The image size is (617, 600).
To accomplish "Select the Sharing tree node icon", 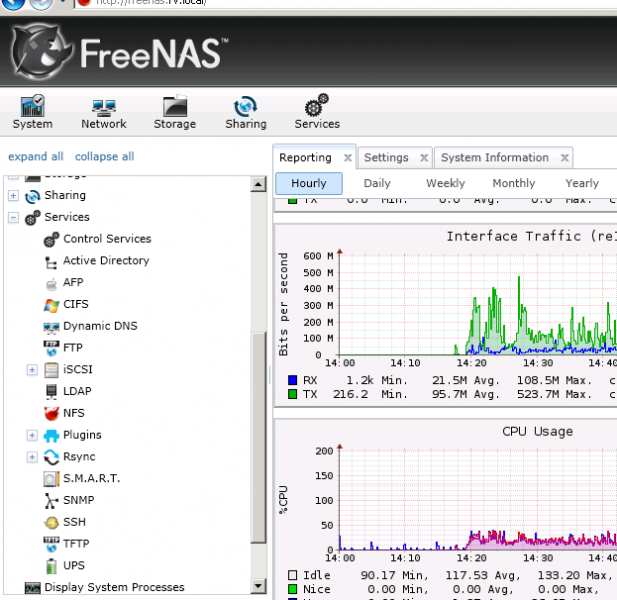I will (32, 196).
